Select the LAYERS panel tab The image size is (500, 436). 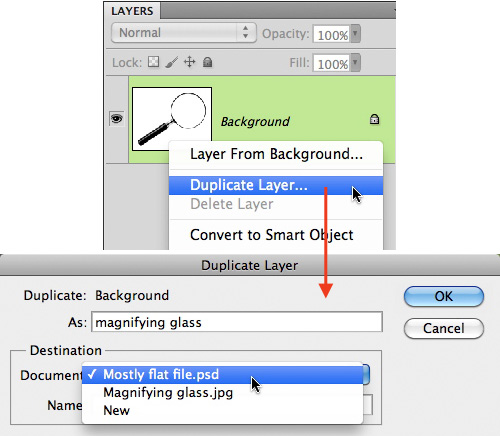click(132, 11)
